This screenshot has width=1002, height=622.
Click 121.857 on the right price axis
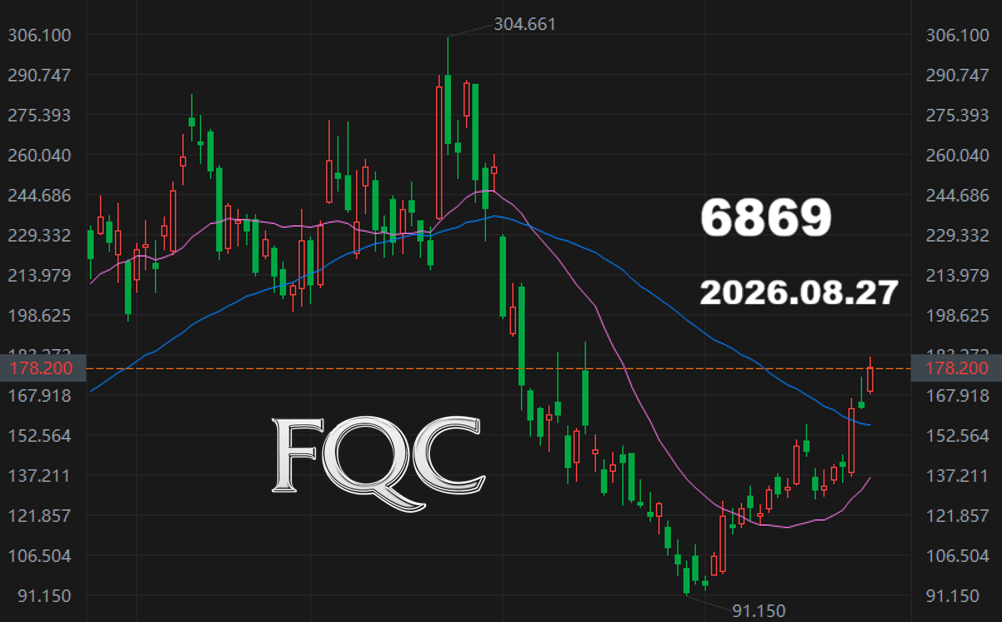pos(957,516)
